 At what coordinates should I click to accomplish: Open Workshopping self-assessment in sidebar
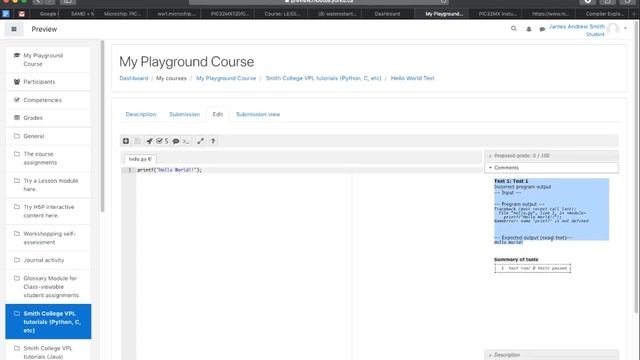click(48, 238)
